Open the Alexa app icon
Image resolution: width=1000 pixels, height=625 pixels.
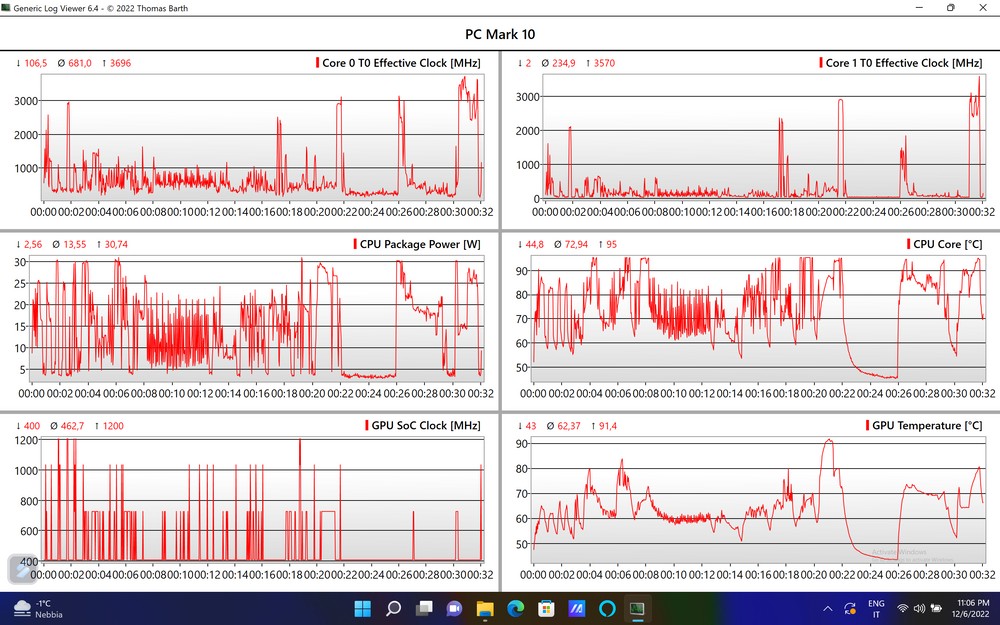pyautogui.click(x=607, y=608)
